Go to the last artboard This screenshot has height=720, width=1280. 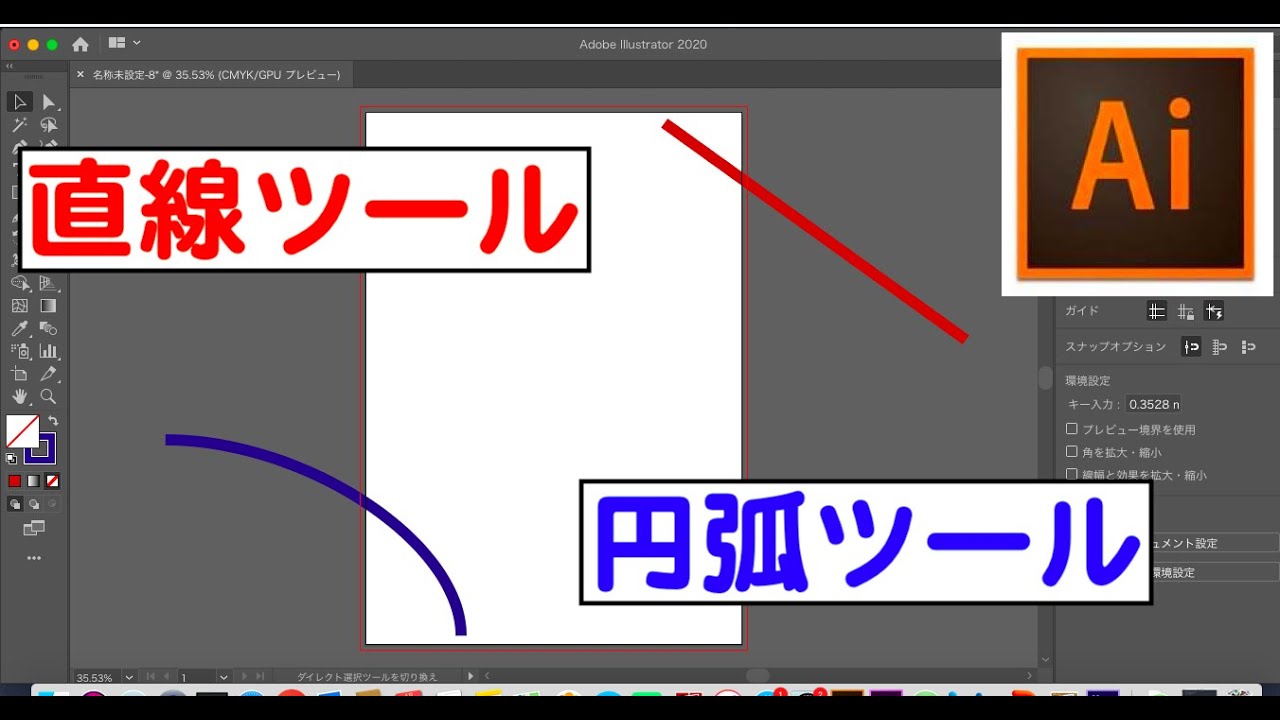click(260, 677)
